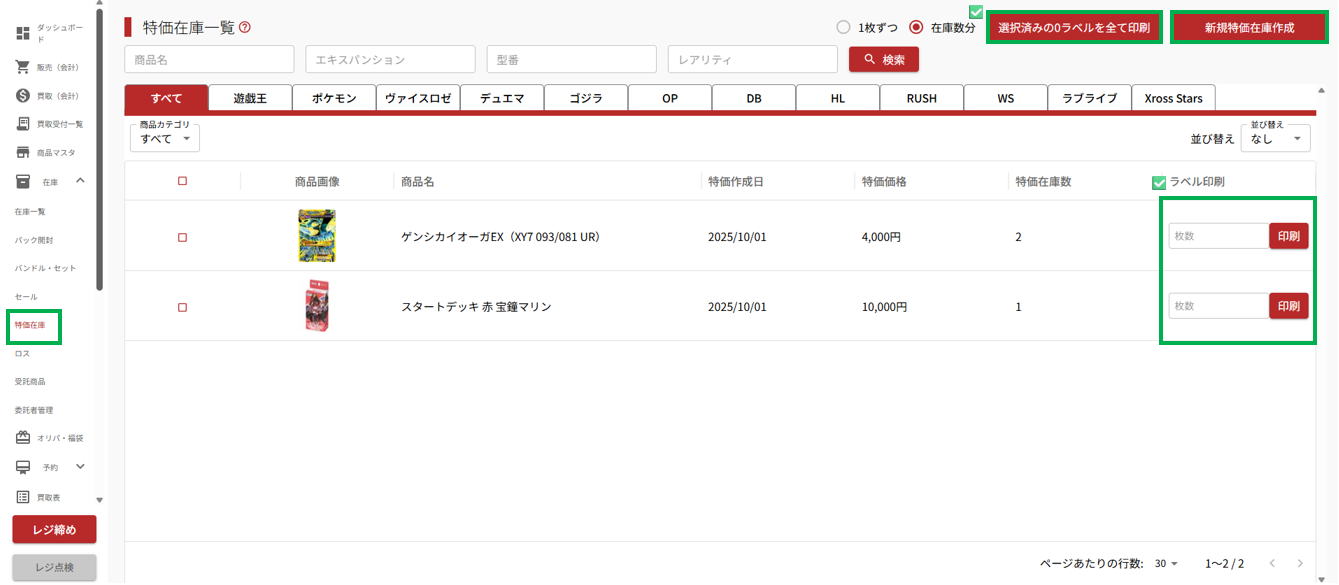This screenshot has width=1339, height=585.
Task: Open the product master store icon
Action: coord(22,153)
